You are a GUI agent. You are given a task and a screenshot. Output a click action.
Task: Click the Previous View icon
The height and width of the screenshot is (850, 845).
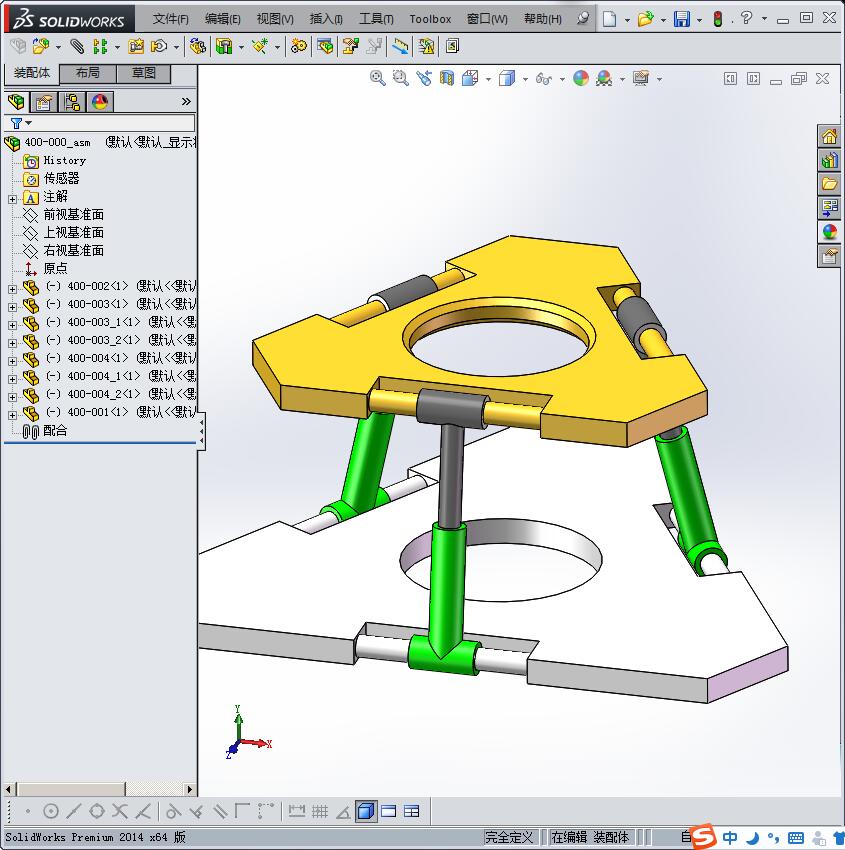pos(424,79)
